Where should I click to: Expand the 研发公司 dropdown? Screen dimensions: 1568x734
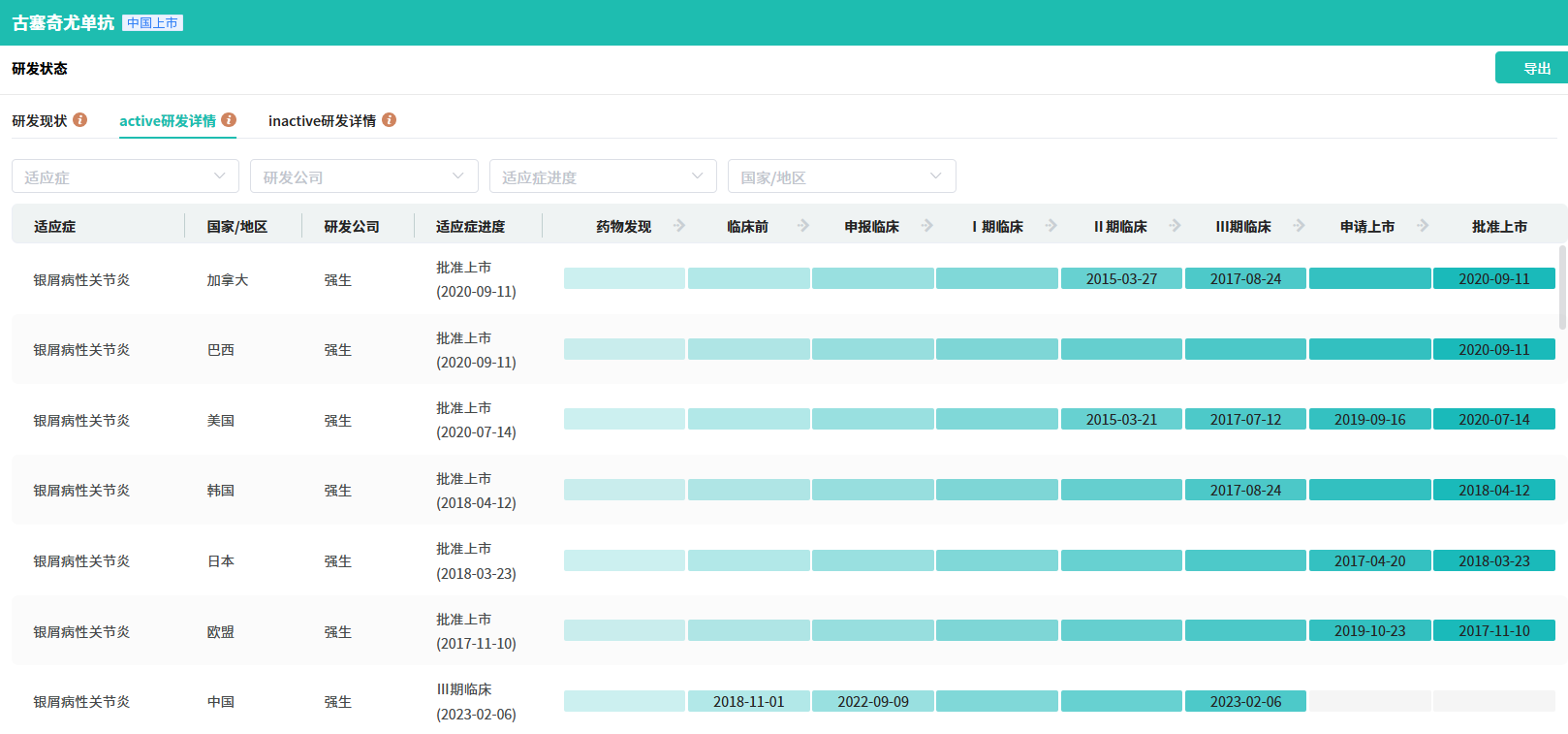coord(363,176)
